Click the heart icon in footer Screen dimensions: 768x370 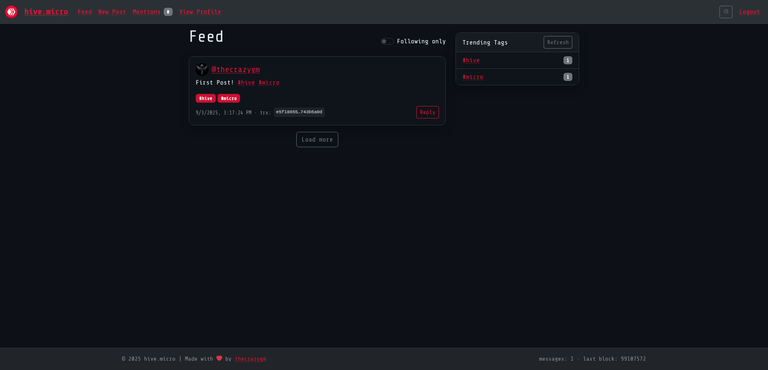coord(219,358)
